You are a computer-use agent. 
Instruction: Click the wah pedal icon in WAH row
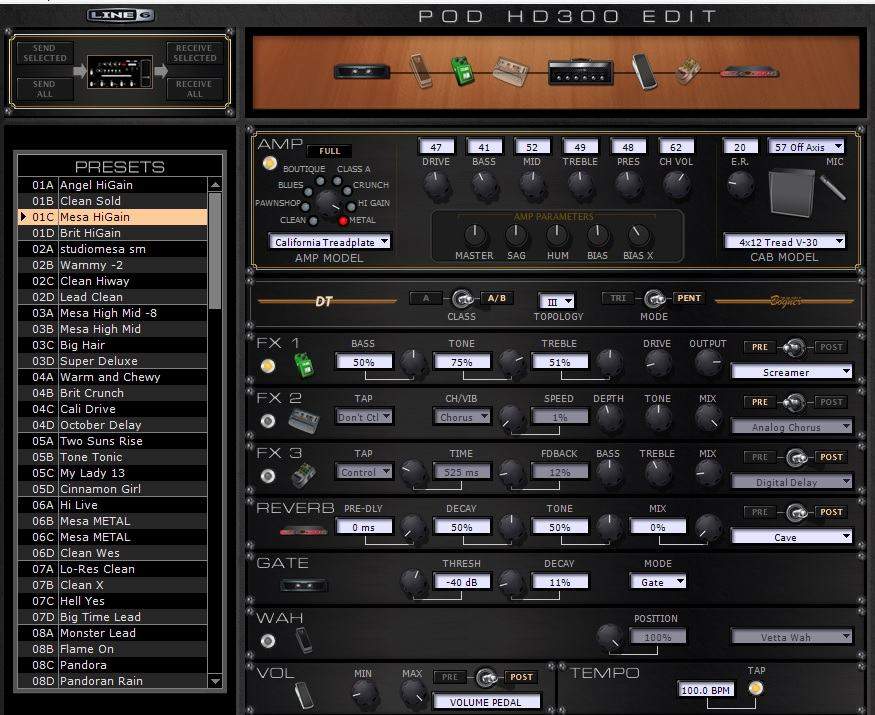[304, 640]
